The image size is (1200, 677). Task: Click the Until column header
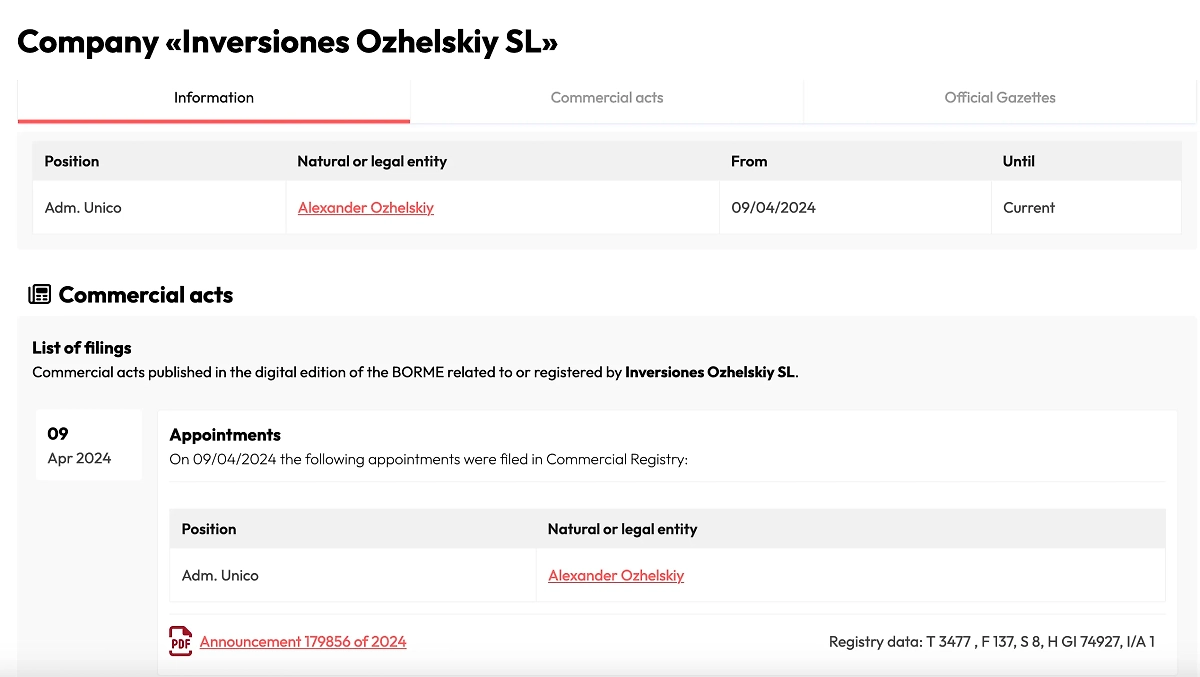tap(1019, 161)
